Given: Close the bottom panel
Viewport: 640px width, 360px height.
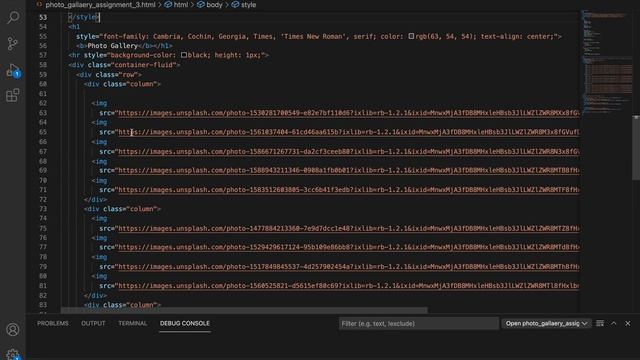Looking at the screenshot, I should (x=628, y=323).
